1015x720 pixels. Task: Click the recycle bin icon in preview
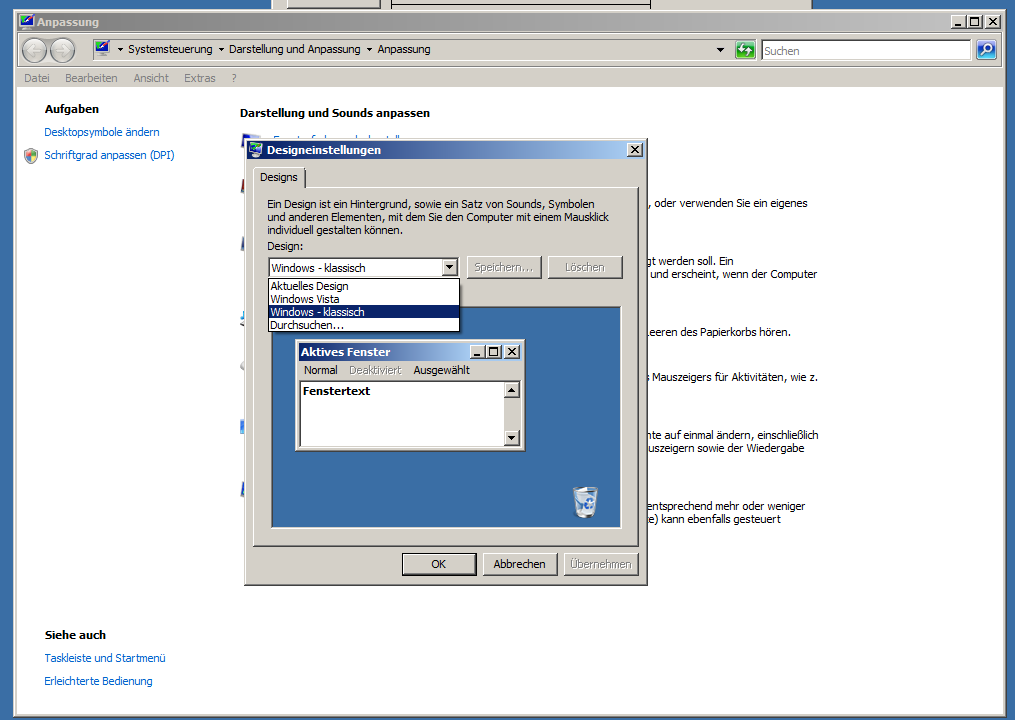click(585, 502)
